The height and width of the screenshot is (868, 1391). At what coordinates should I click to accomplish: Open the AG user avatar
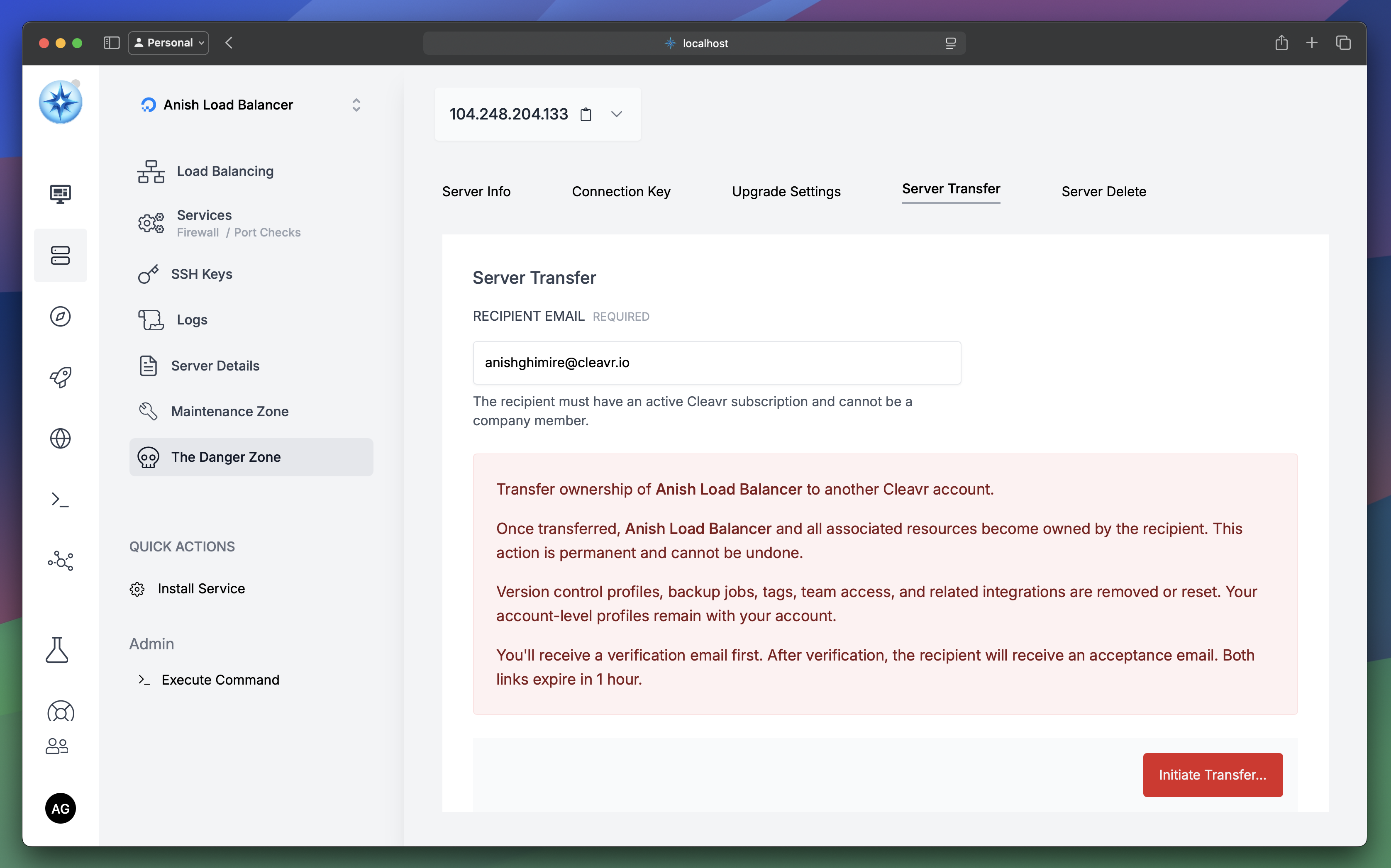pyautogui.click(x=60, y=808)
